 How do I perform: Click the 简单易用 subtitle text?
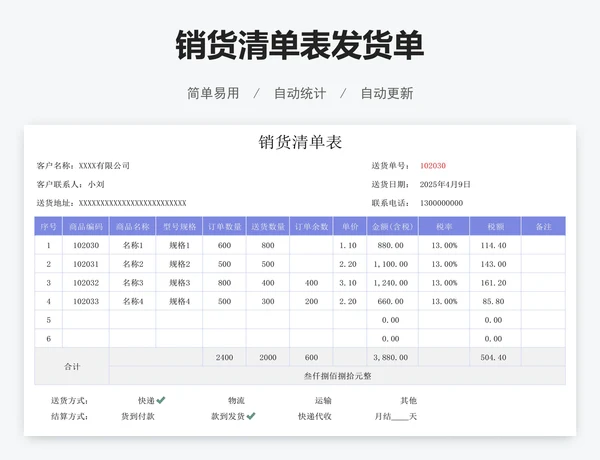[213, 93]
